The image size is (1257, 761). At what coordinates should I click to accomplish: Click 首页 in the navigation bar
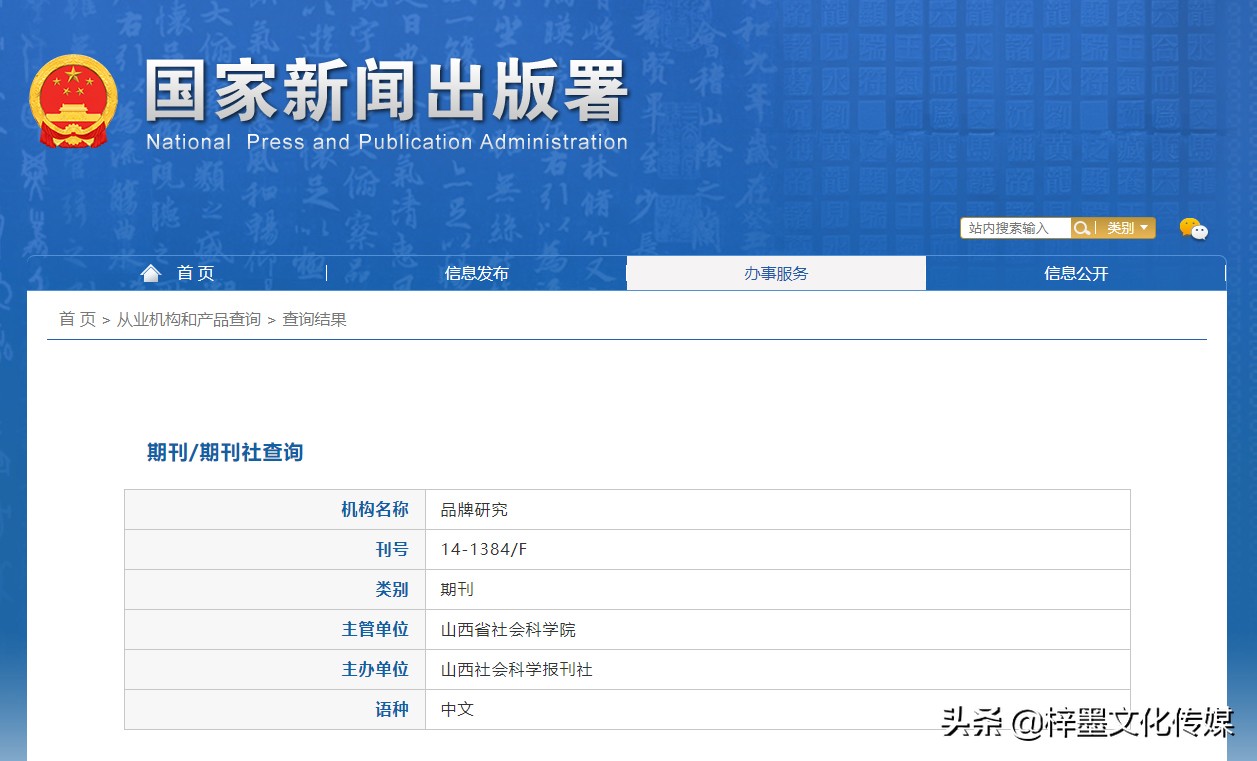click(196, 272)
